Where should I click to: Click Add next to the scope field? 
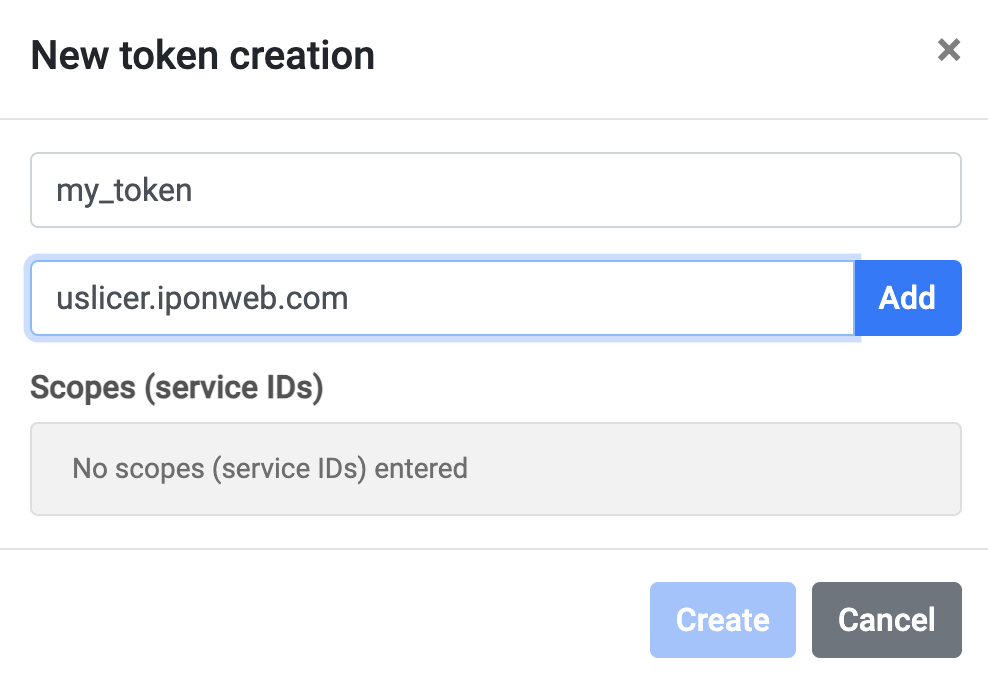pyautogui.click(x=907, y=298)
